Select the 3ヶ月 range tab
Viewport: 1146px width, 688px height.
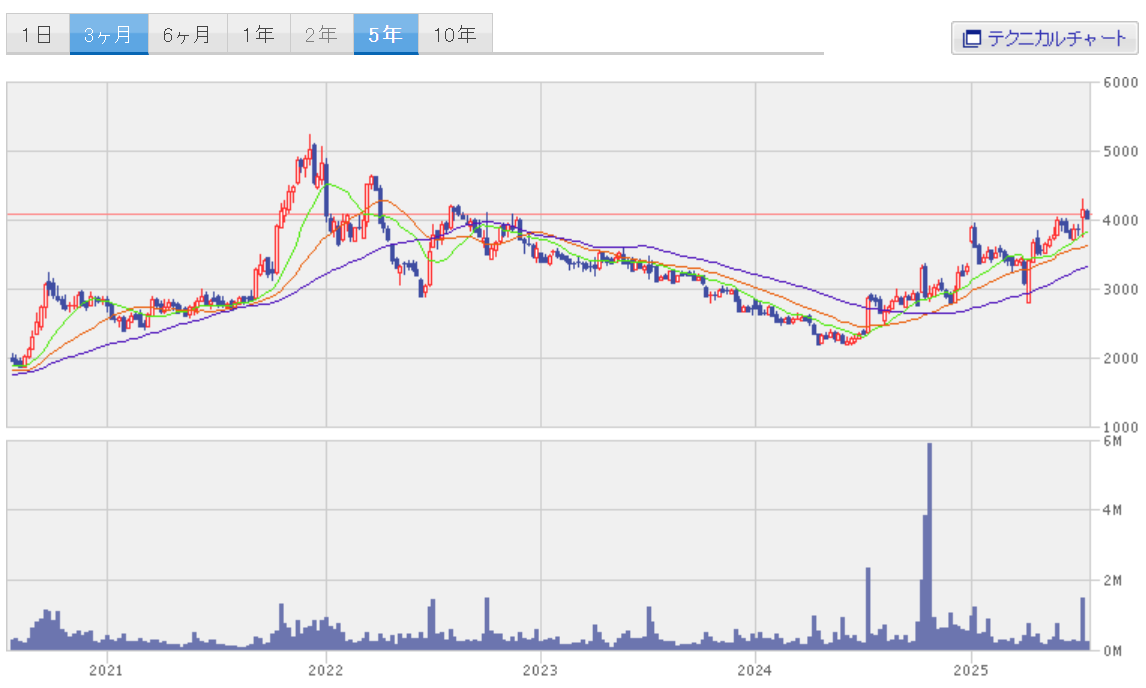pyautogui.click(x=109, y=34)
